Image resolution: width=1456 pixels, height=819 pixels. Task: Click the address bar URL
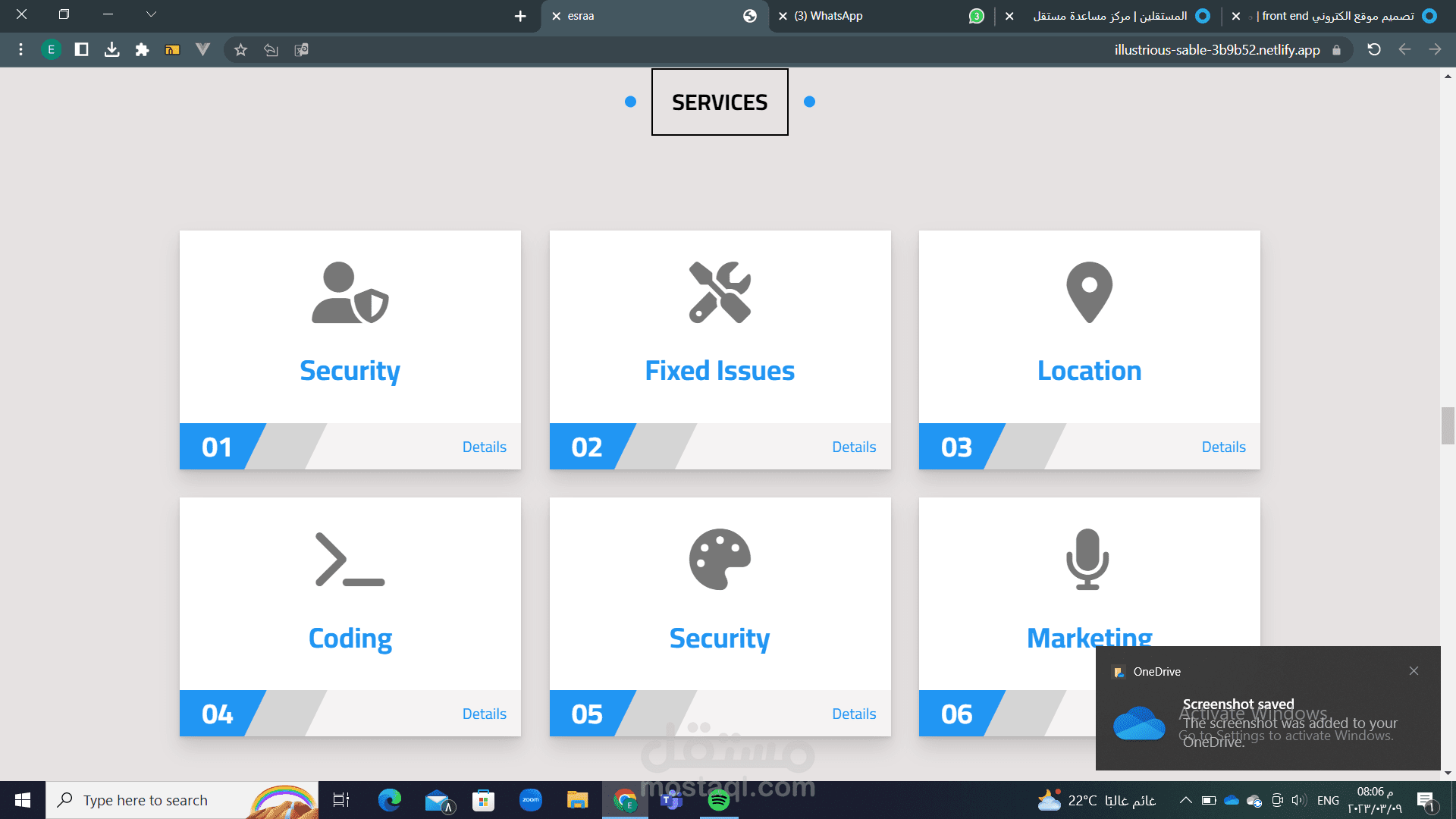pyautogui.click(x=1216, y=50)
